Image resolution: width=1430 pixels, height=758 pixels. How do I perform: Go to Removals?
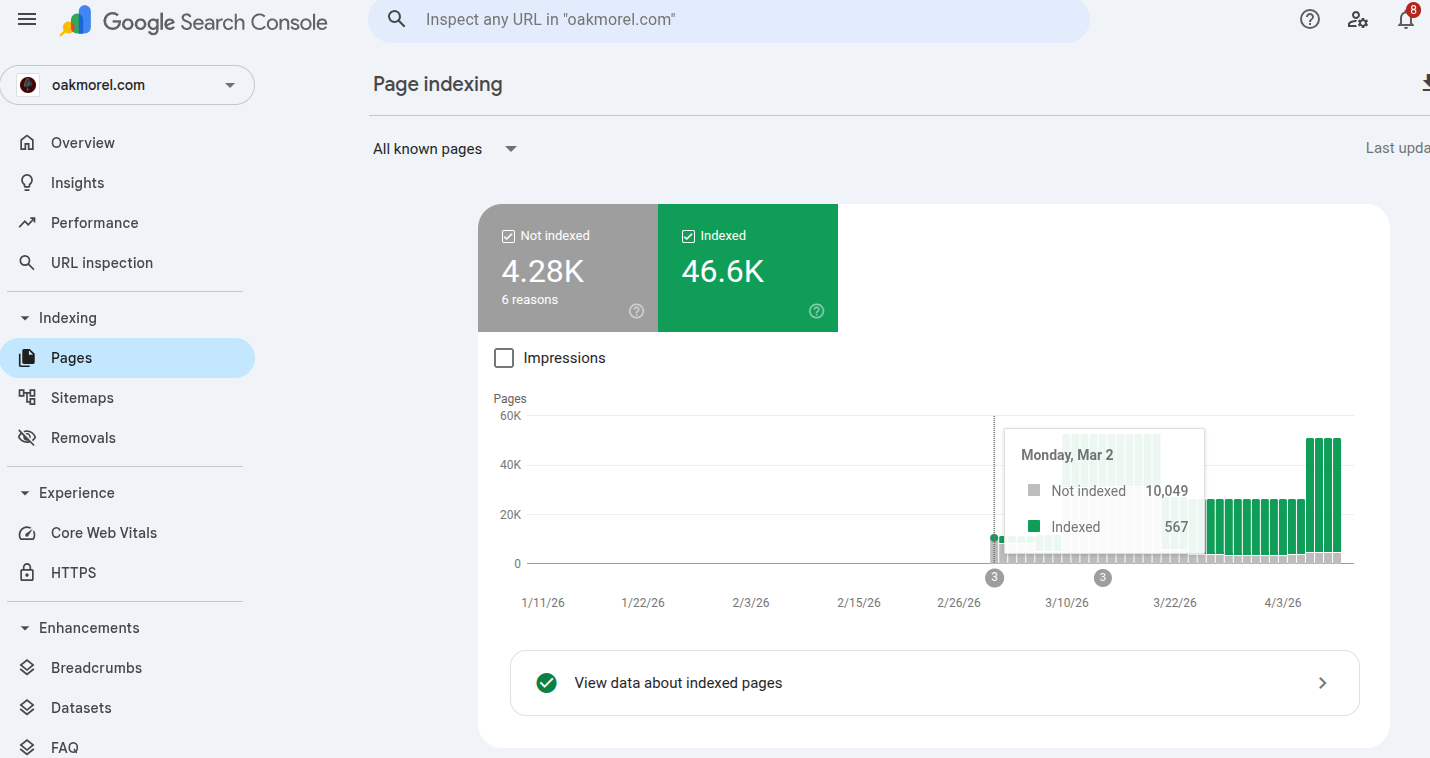coord(127,438)
